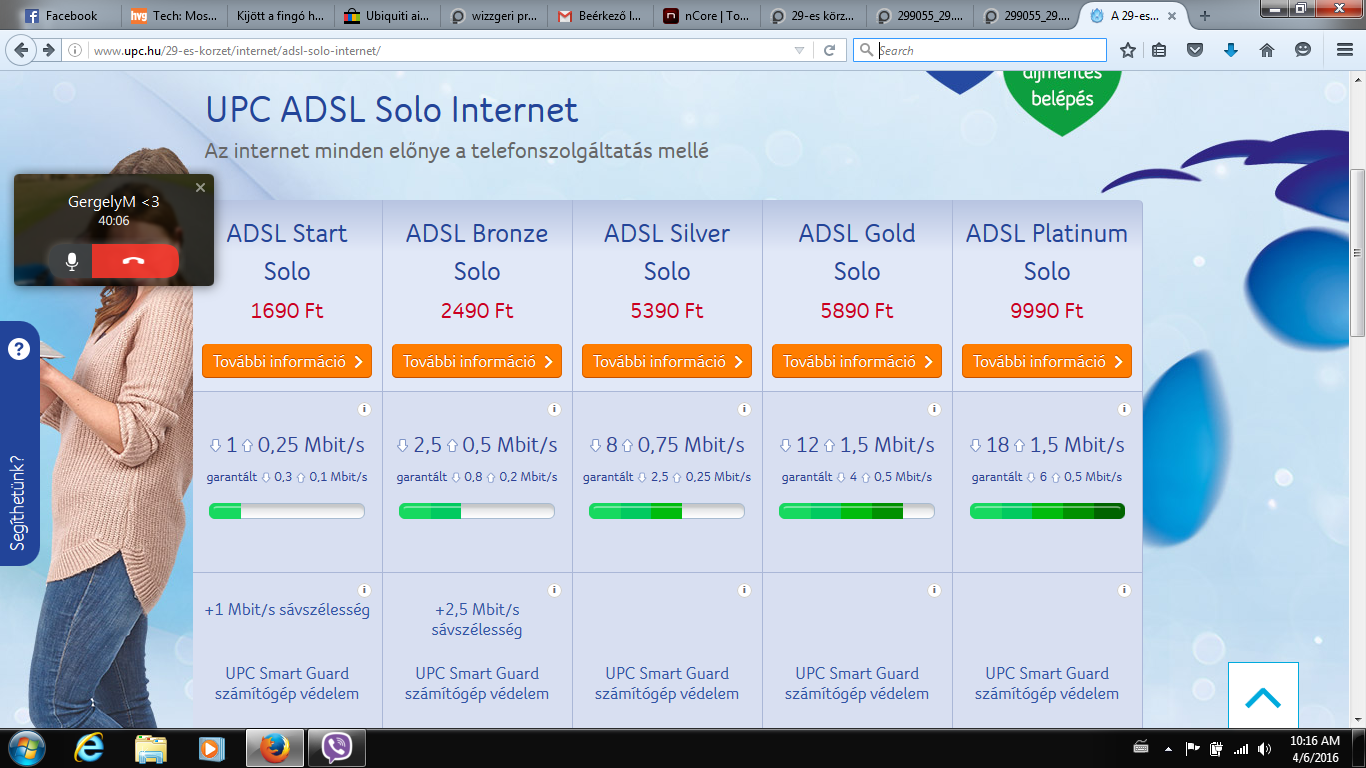Viewport: 1366px width, 768px height.
Task: Switch to the wizzgeri pr... tab
Action: pos(493,16)
